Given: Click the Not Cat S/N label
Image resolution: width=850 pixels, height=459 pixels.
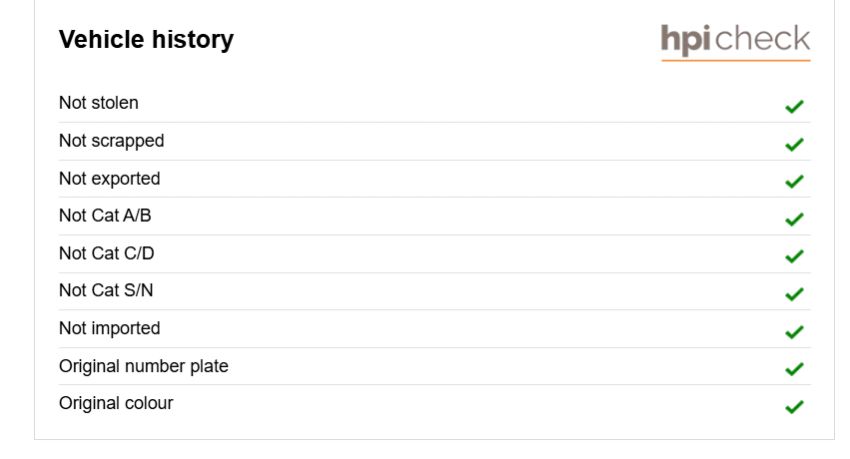Looking at the screenshot, I should [x=106, y=290].
